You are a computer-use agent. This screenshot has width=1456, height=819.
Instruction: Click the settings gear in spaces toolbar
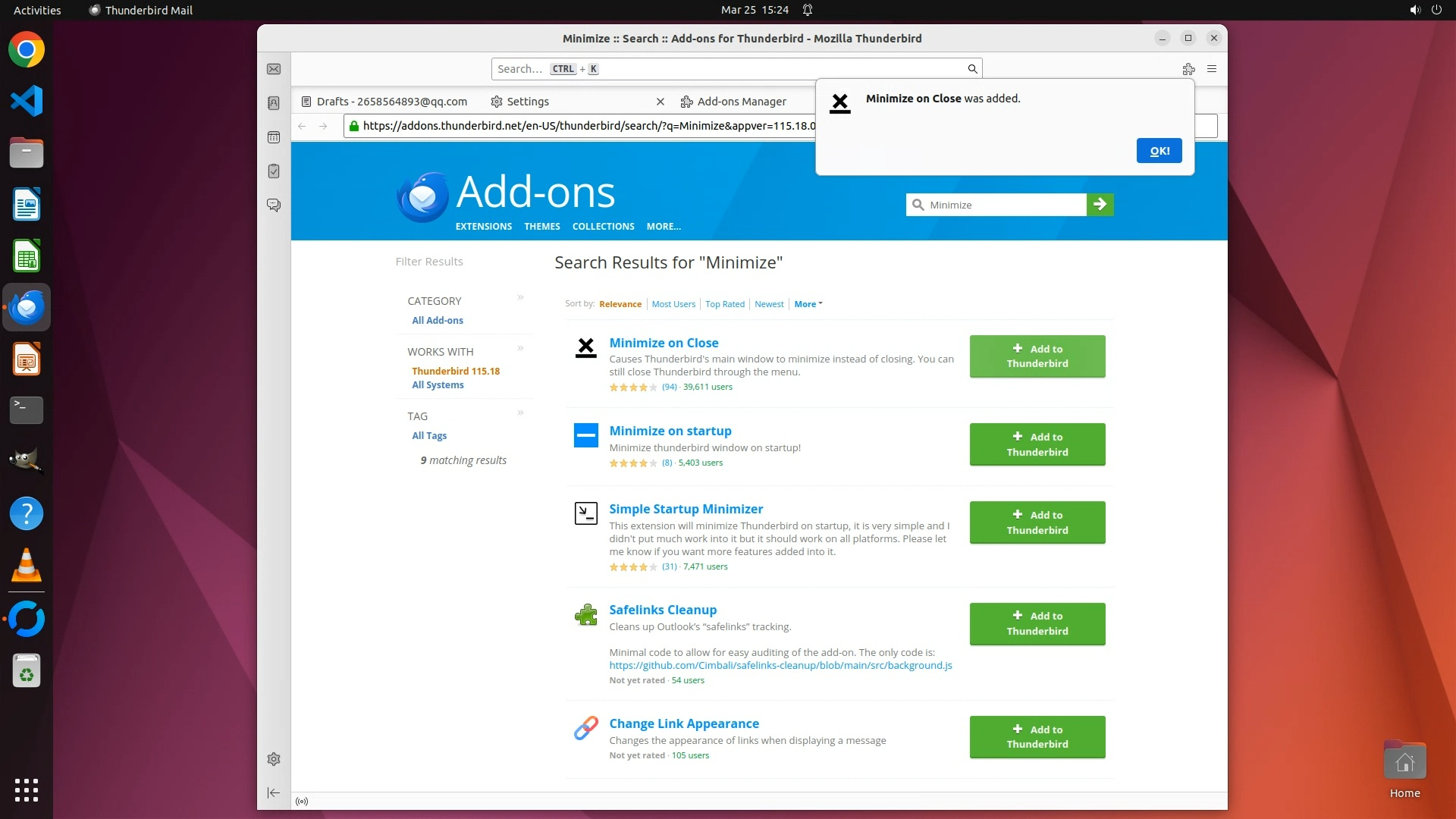[x=274, y=759]
